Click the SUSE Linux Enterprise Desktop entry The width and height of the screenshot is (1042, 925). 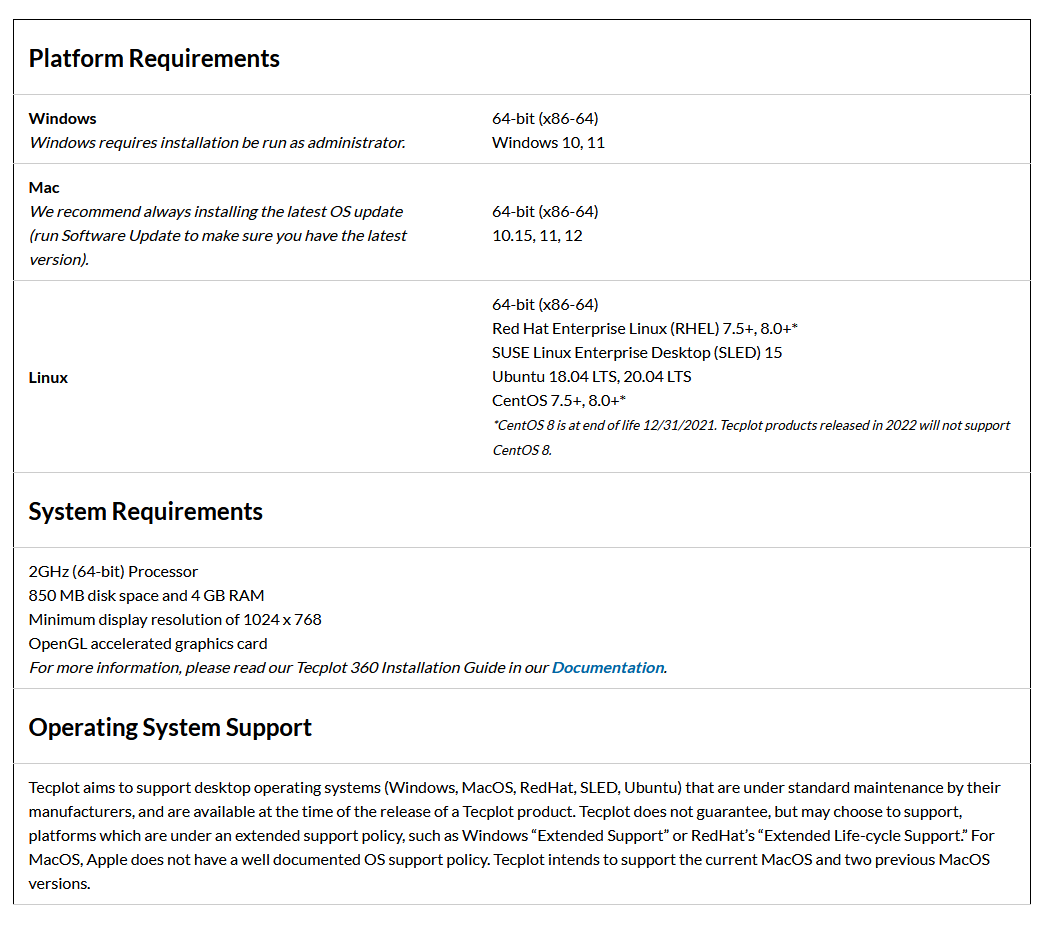[637, 352]
